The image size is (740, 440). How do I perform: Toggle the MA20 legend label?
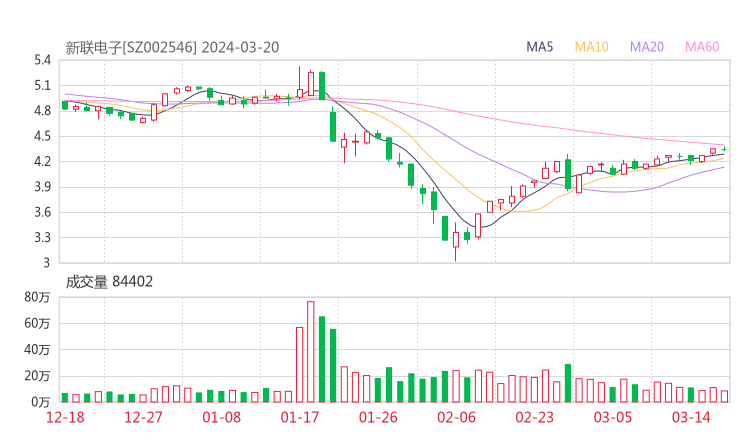(x=647, y=47)
